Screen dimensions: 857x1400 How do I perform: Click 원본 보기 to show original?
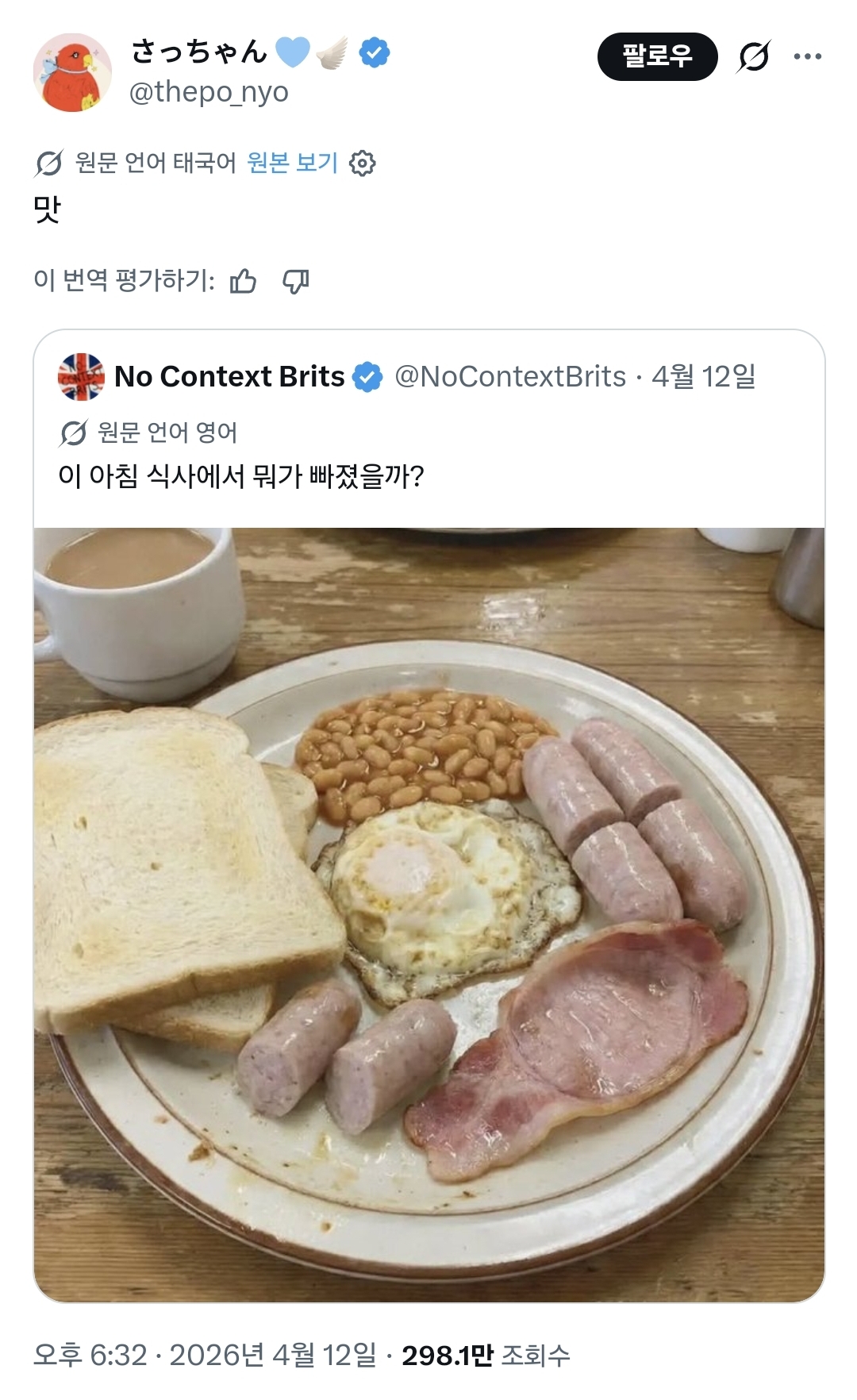[x=292, y=163]
